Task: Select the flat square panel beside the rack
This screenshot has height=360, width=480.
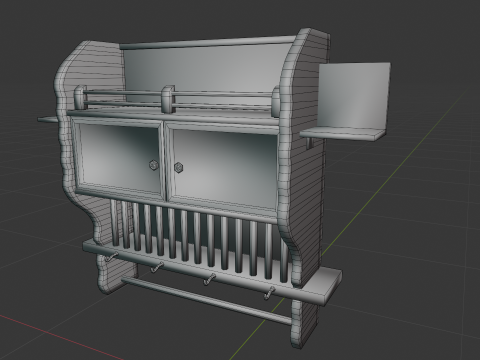Action: [354, 95]
